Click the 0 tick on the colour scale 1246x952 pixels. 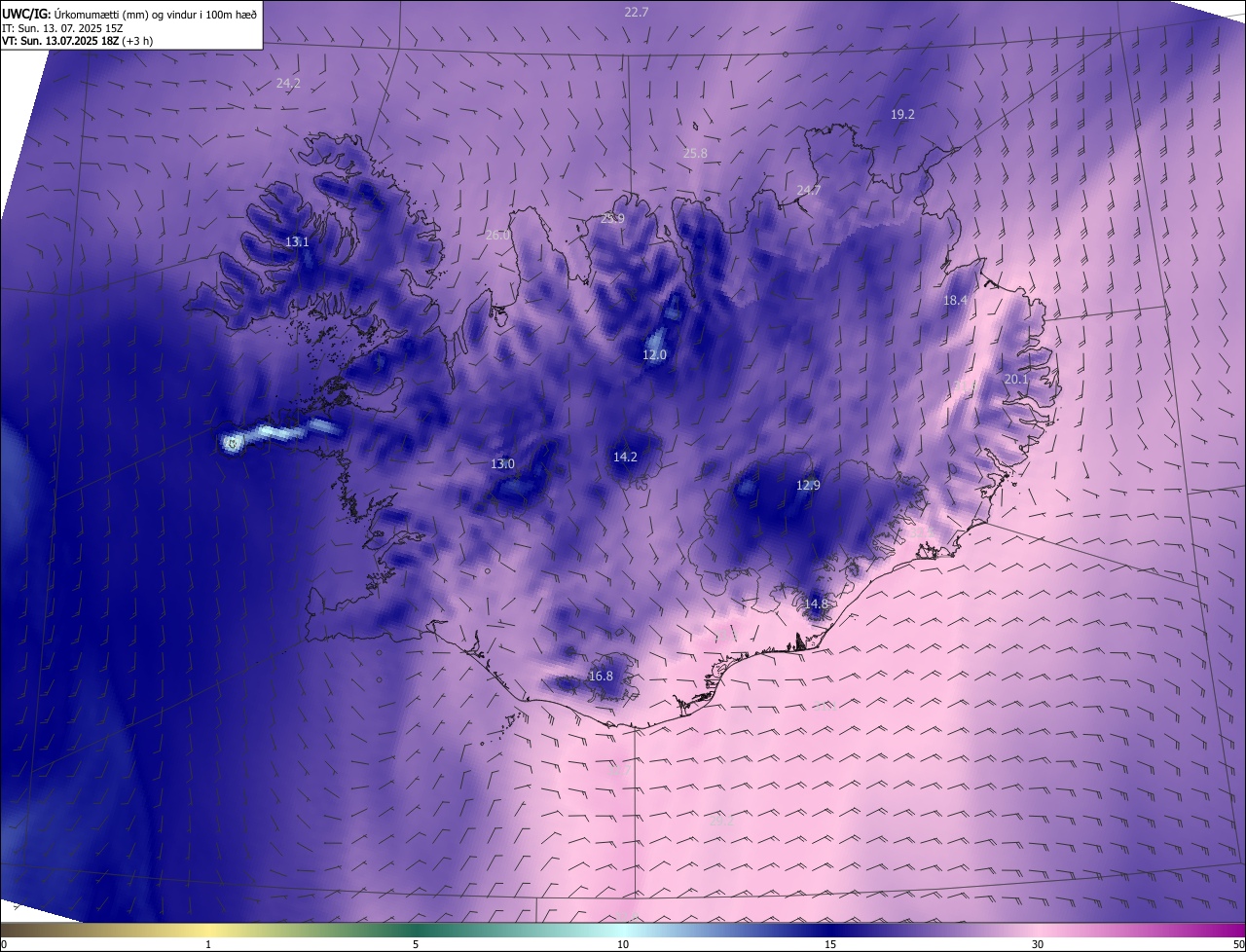click(x=4, y=944)
